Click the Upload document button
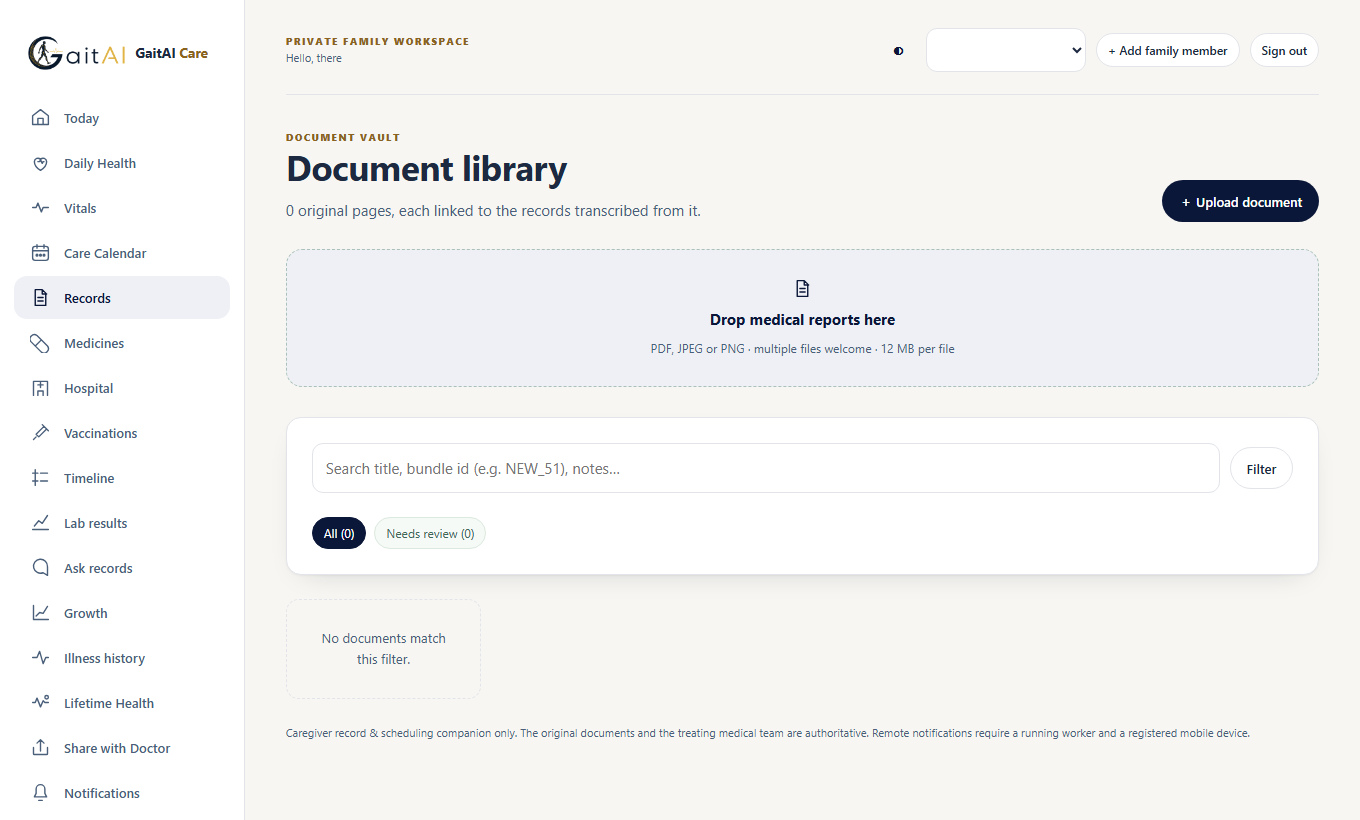Screen dimensions: 1360x820 (x=1240, y=201)
